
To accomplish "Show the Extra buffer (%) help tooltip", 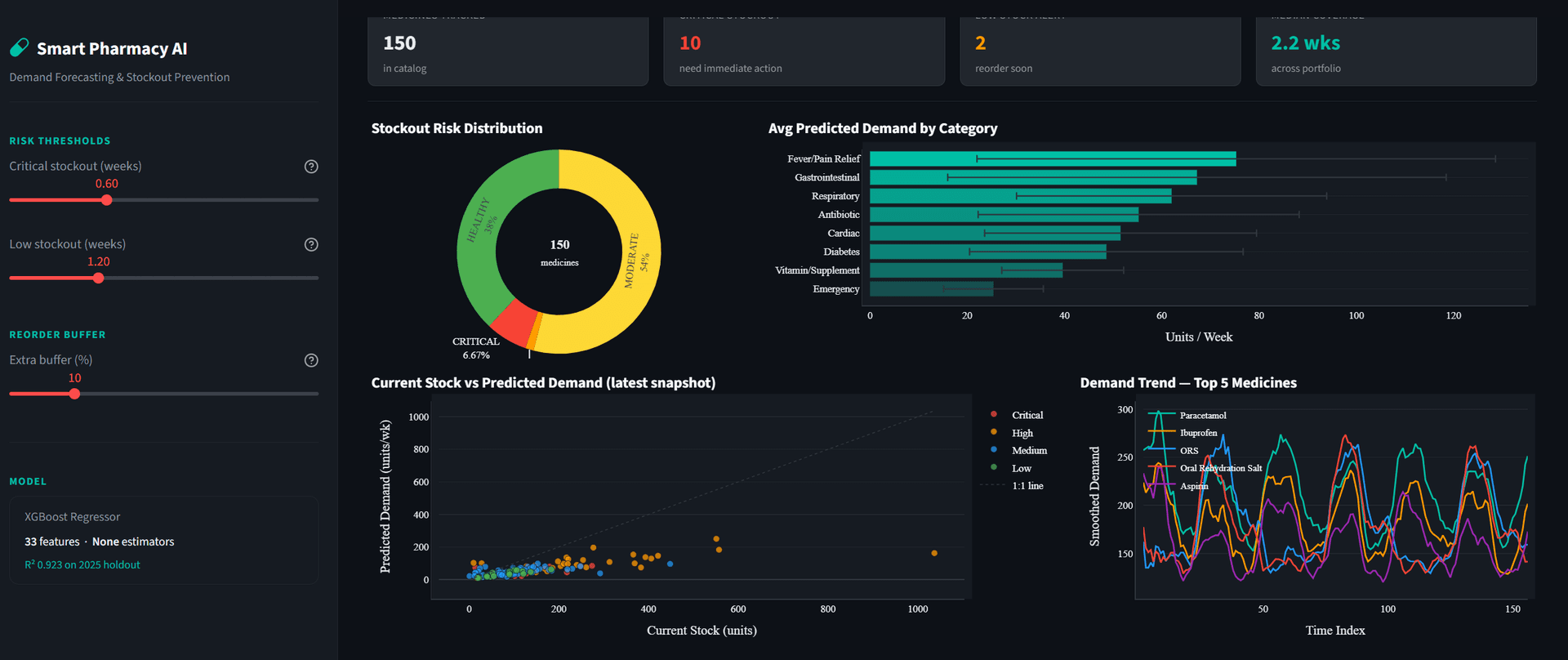I will [x=311, y=360].
